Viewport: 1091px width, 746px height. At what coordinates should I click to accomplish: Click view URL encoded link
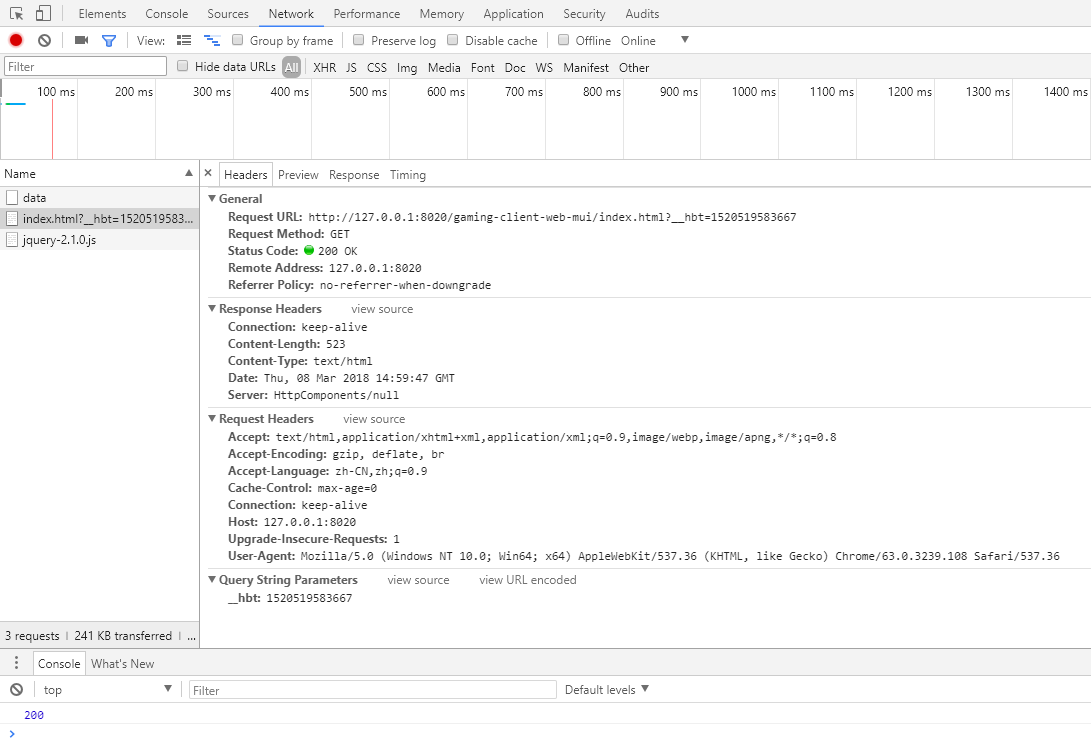(527, 579)
